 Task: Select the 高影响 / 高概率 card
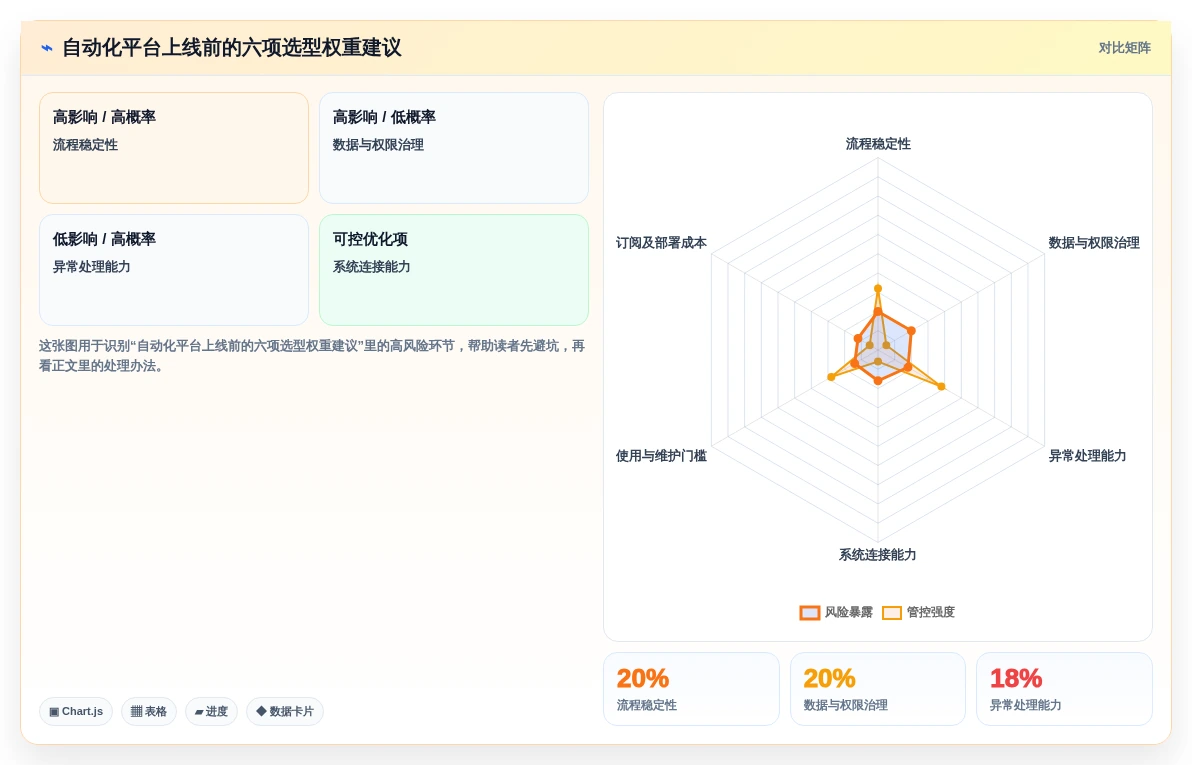tap(174, 148)
